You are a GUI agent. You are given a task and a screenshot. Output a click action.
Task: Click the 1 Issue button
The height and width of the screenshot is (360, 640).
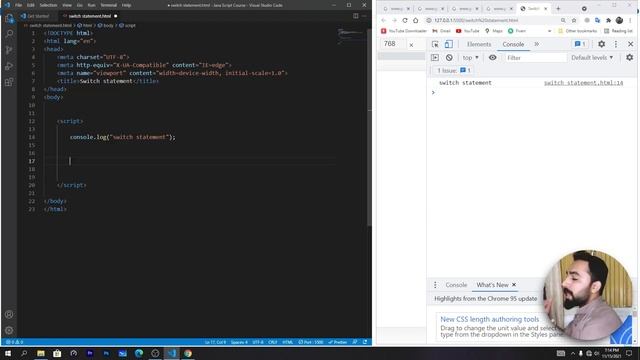tap(454, 71)
